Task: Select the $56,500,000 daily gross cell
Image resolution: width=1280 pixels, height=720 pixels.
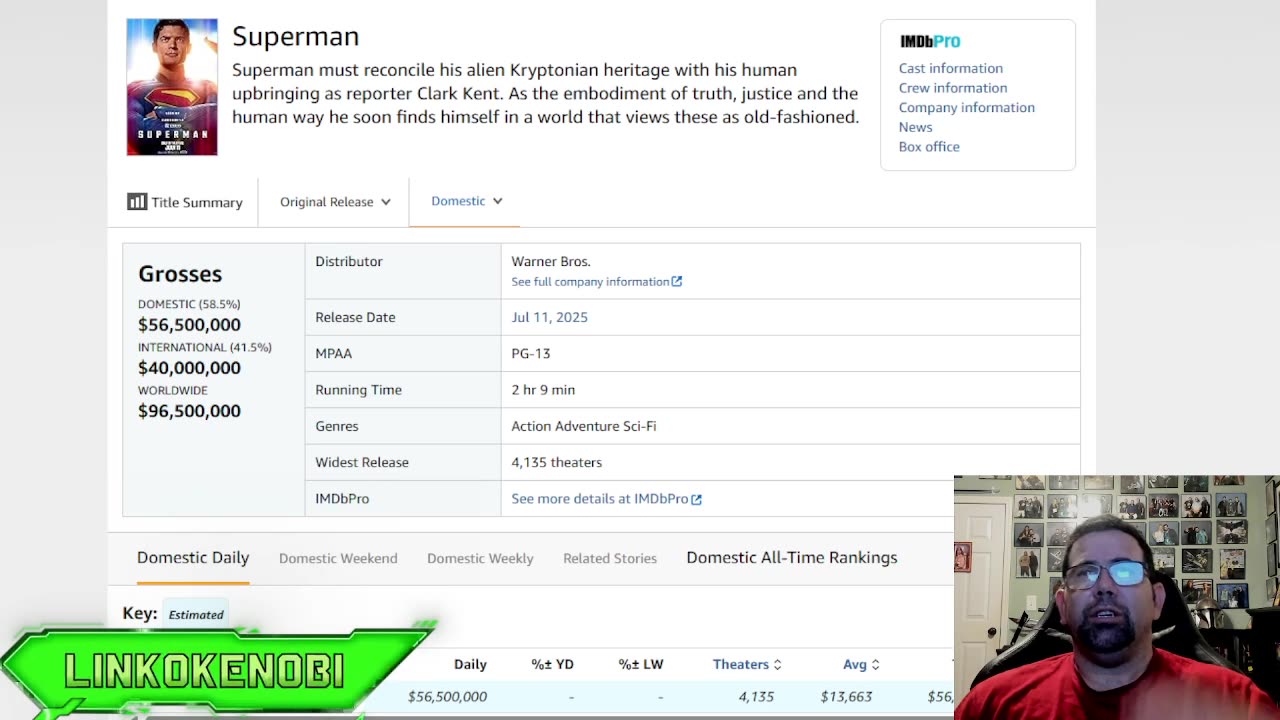Action: click(x=447, y=696)
